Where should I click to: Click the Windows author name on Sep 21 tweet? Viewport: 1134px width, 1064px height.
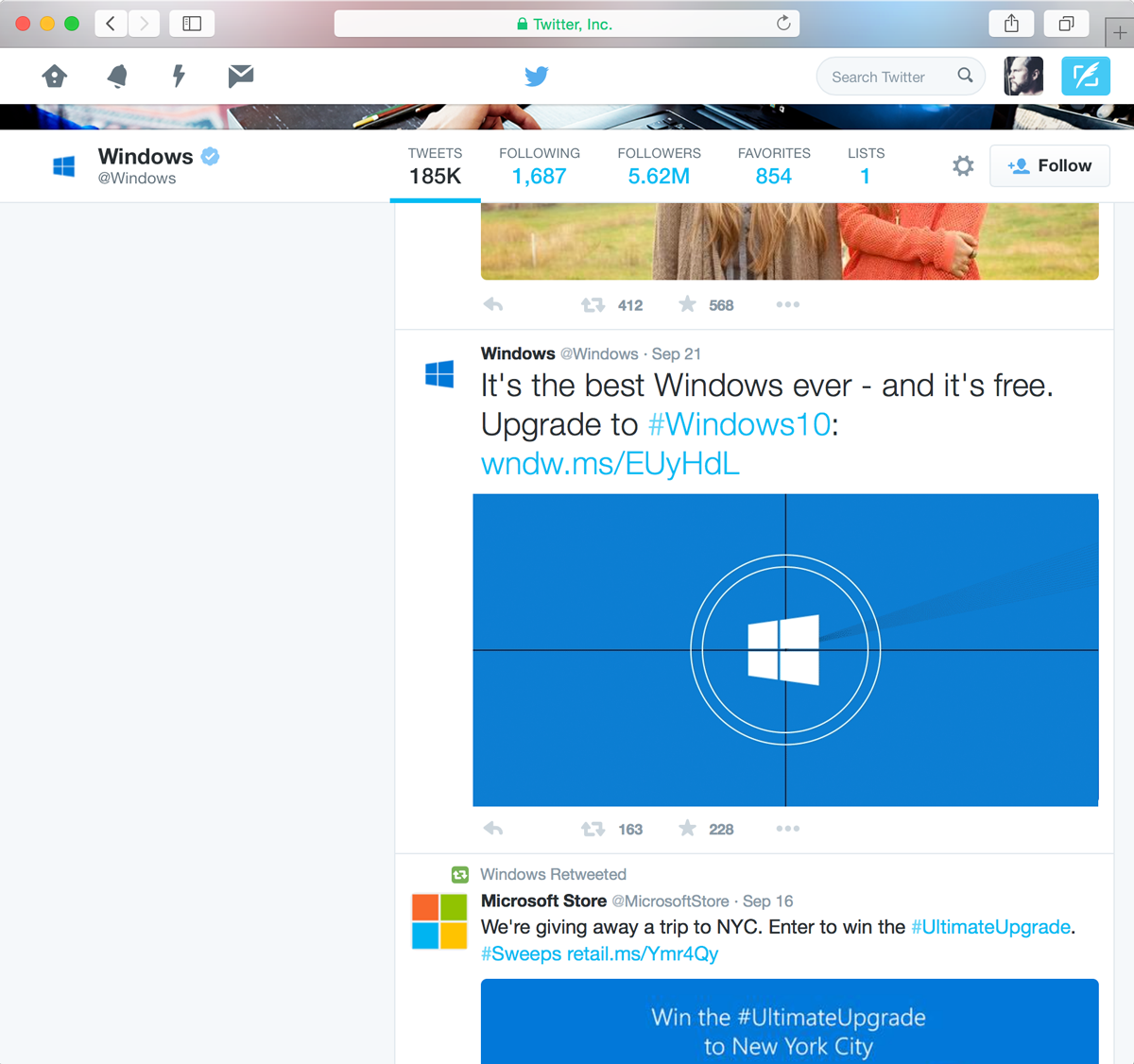(518, 353)
